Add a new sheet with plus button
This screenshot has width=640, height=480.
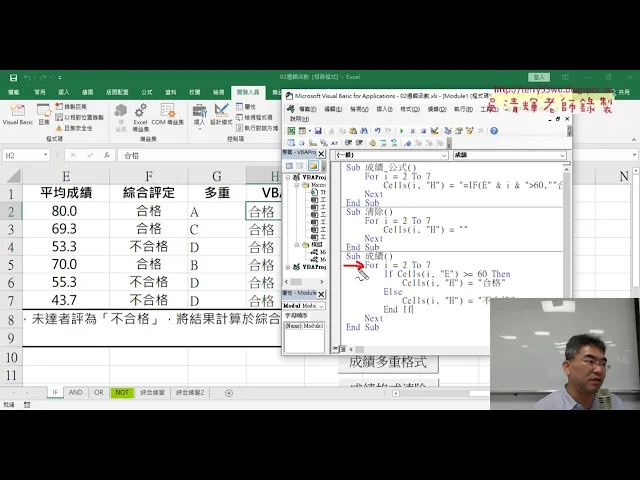[229, 393]
